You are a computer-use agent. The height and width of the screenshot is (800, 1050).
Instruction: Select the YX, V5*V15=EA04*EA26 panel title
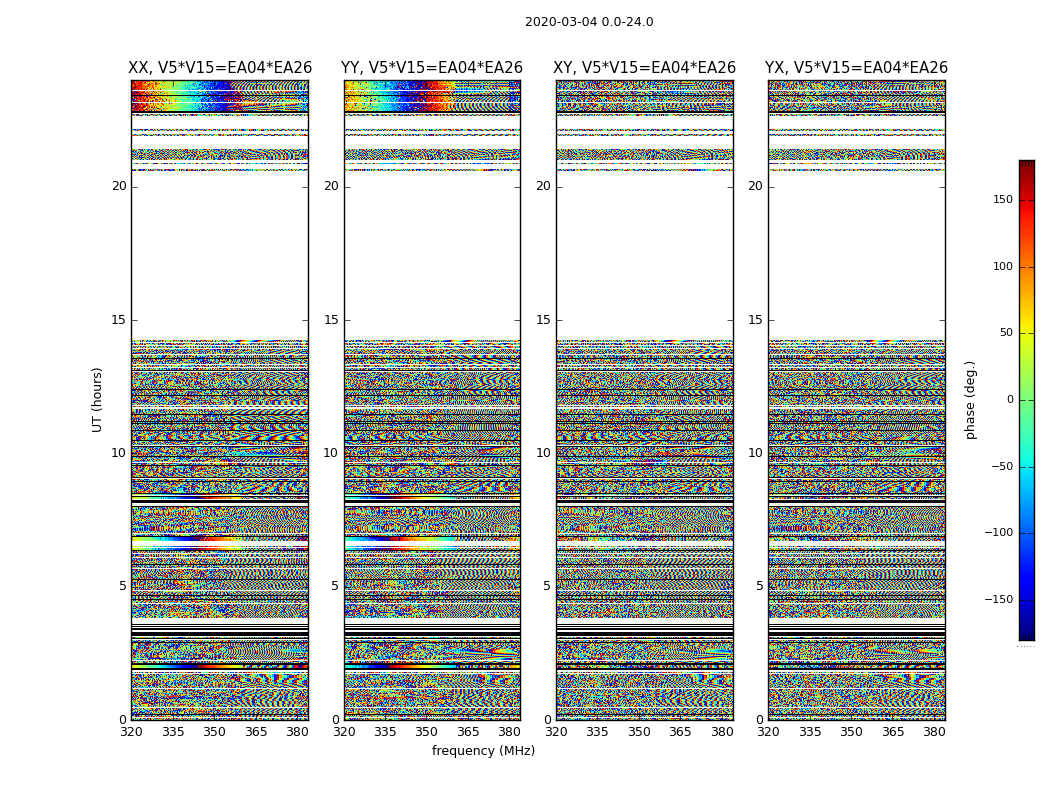(856, 68)
